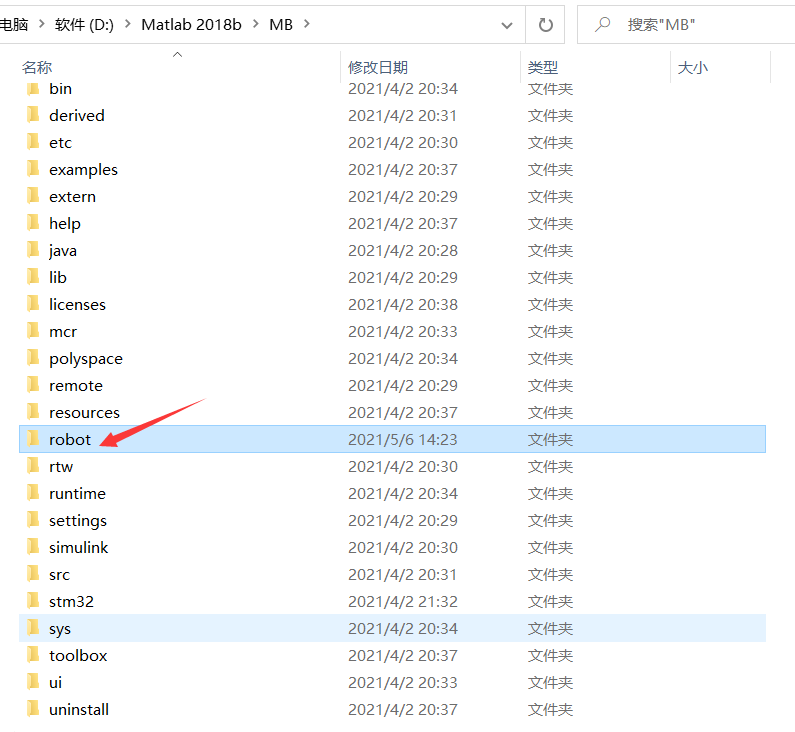Click the uninstall folder name
795x732 pixels.
[79, 709]
